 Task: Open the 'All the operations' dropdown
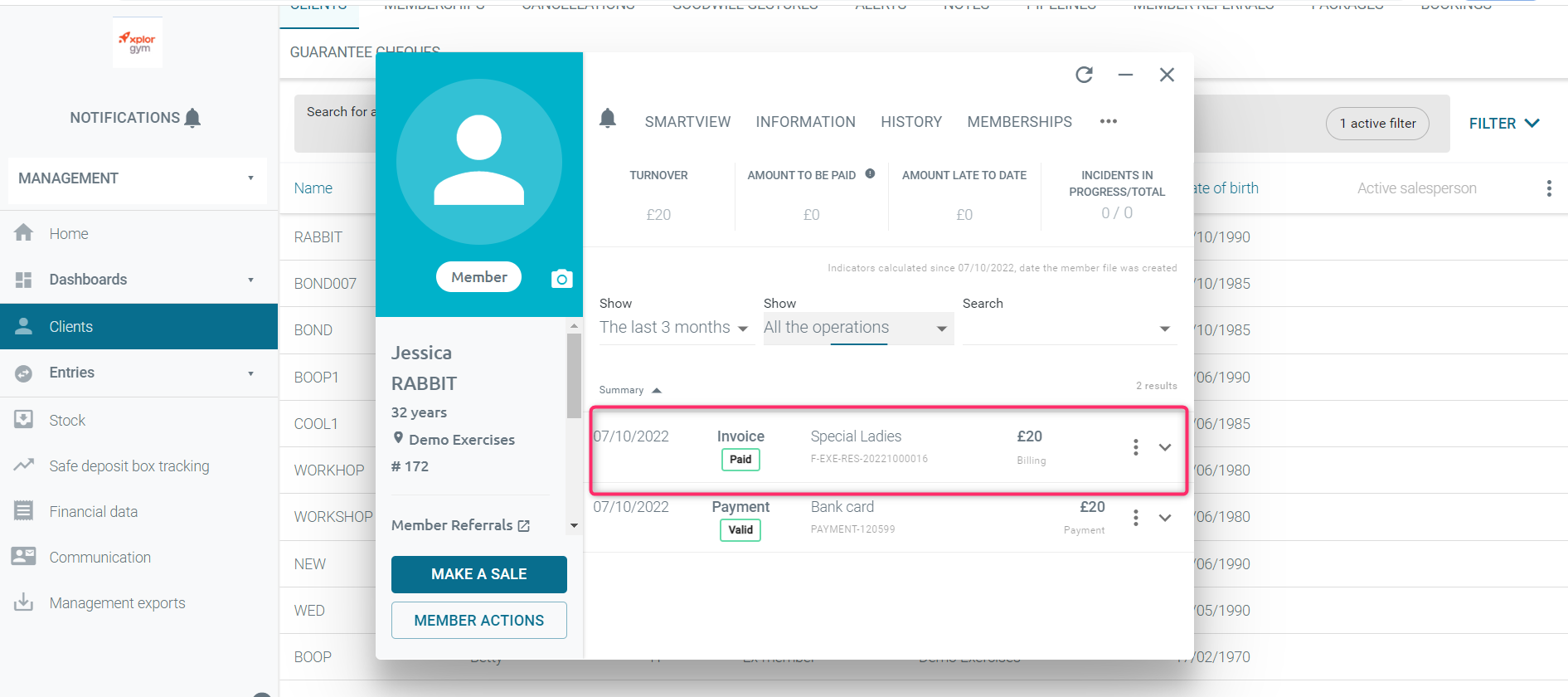click(x=857, y=328)
